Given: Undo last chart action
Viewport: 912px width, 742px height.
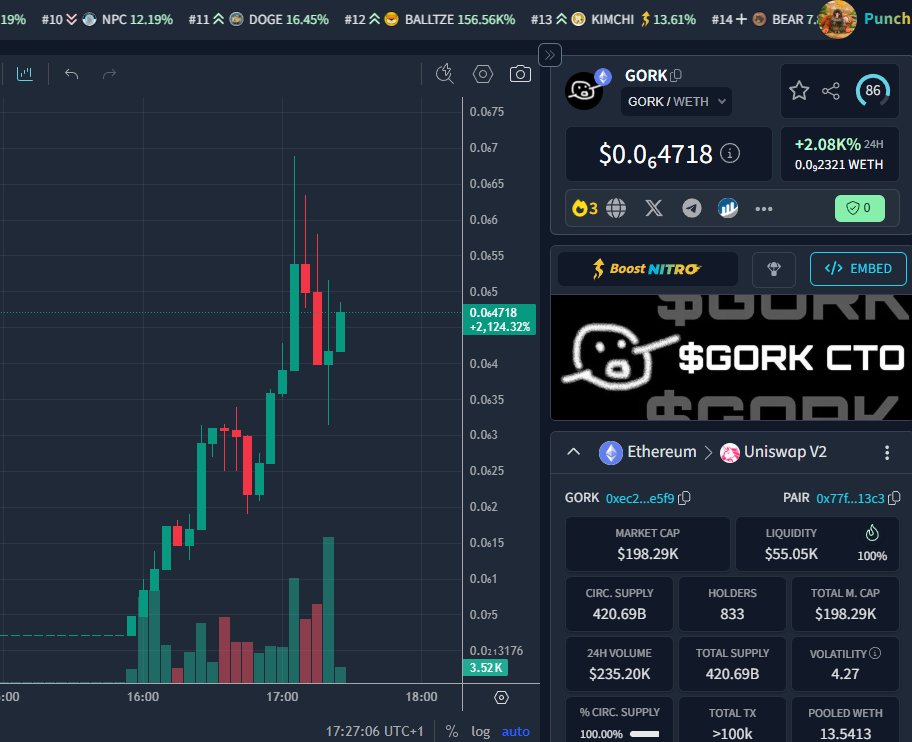Looking at the screenshot, I should [x=71, y=74].
